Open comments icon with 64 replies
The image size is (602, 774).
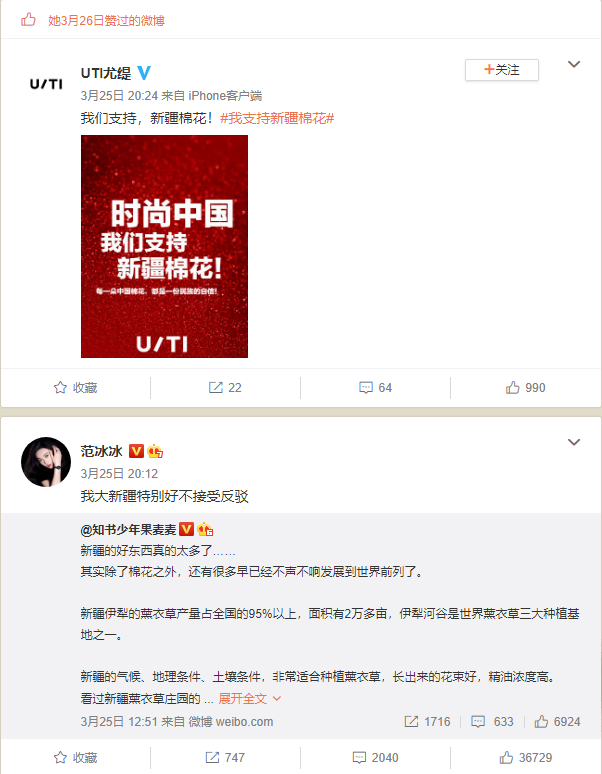coord(366,387)
